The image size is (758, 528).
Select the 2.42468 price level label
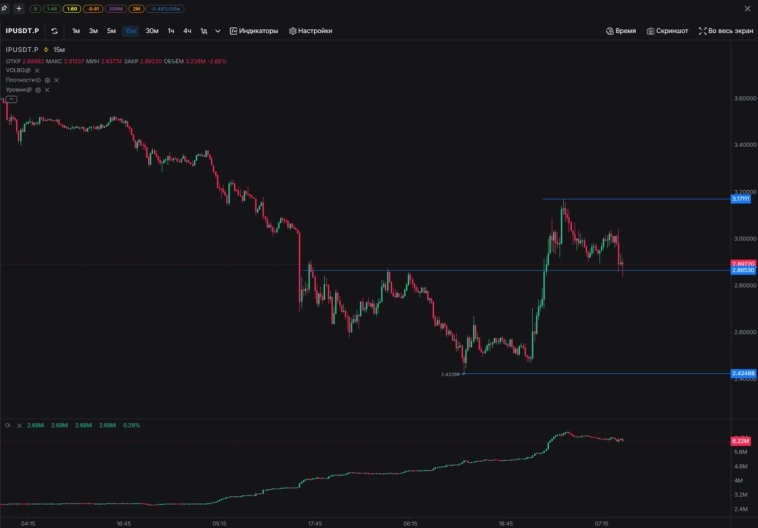(x=743, y=373)
